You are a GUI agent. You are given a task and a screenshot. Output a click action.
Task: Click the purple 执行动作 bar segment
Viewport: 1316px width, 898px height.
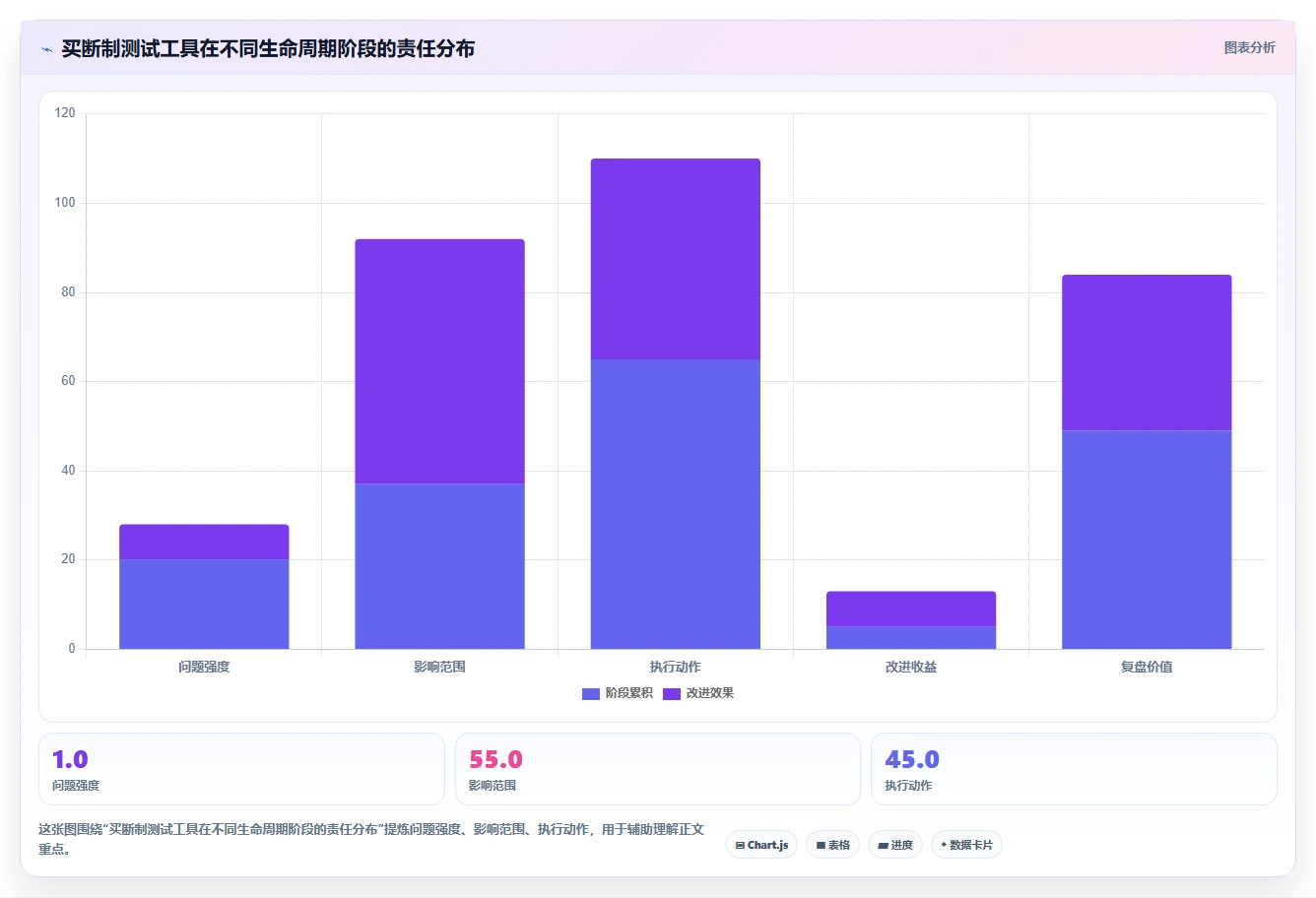point(676,259)
